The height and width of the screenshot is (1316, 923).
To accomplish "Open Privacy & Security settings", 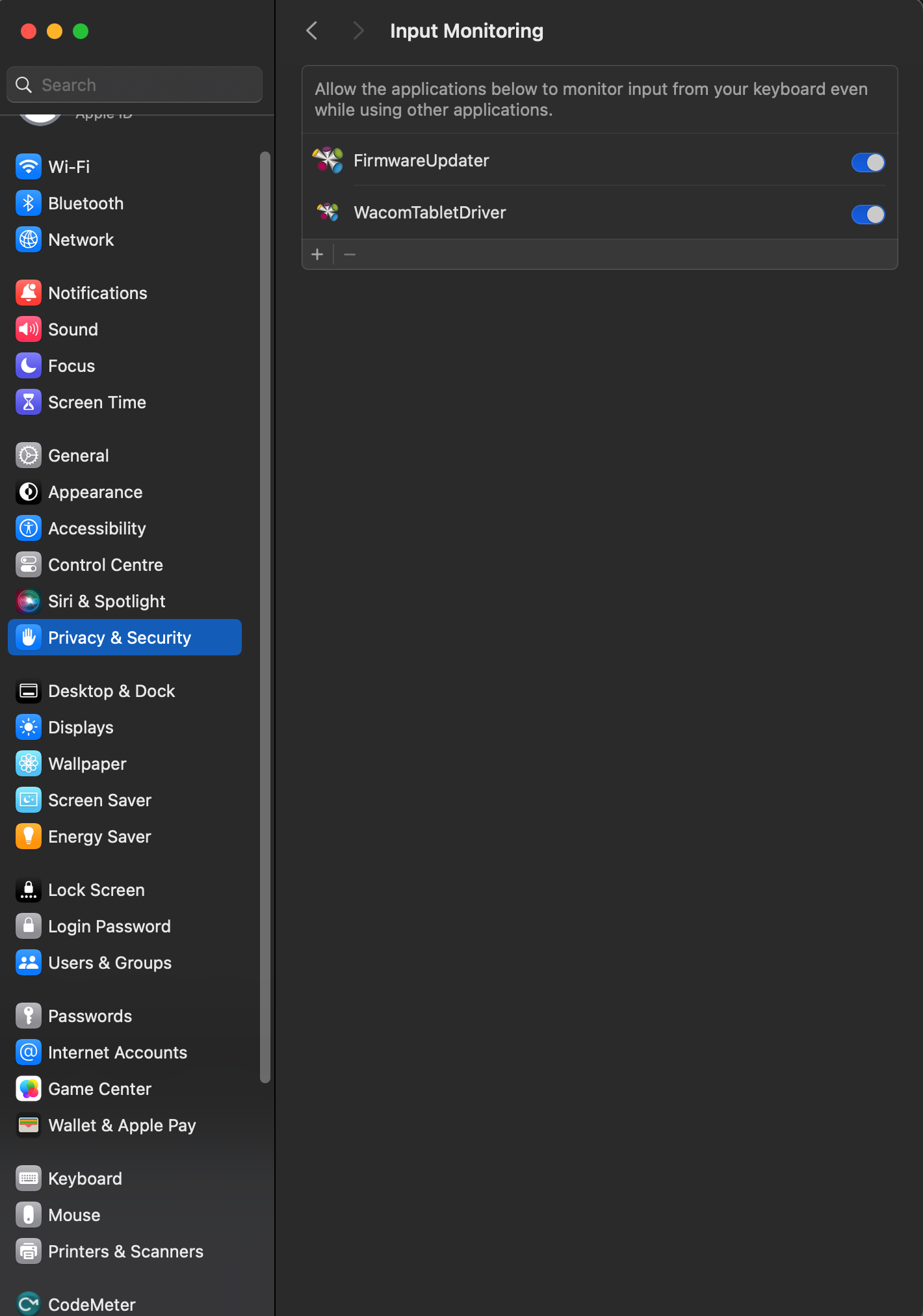I will 125,637.
